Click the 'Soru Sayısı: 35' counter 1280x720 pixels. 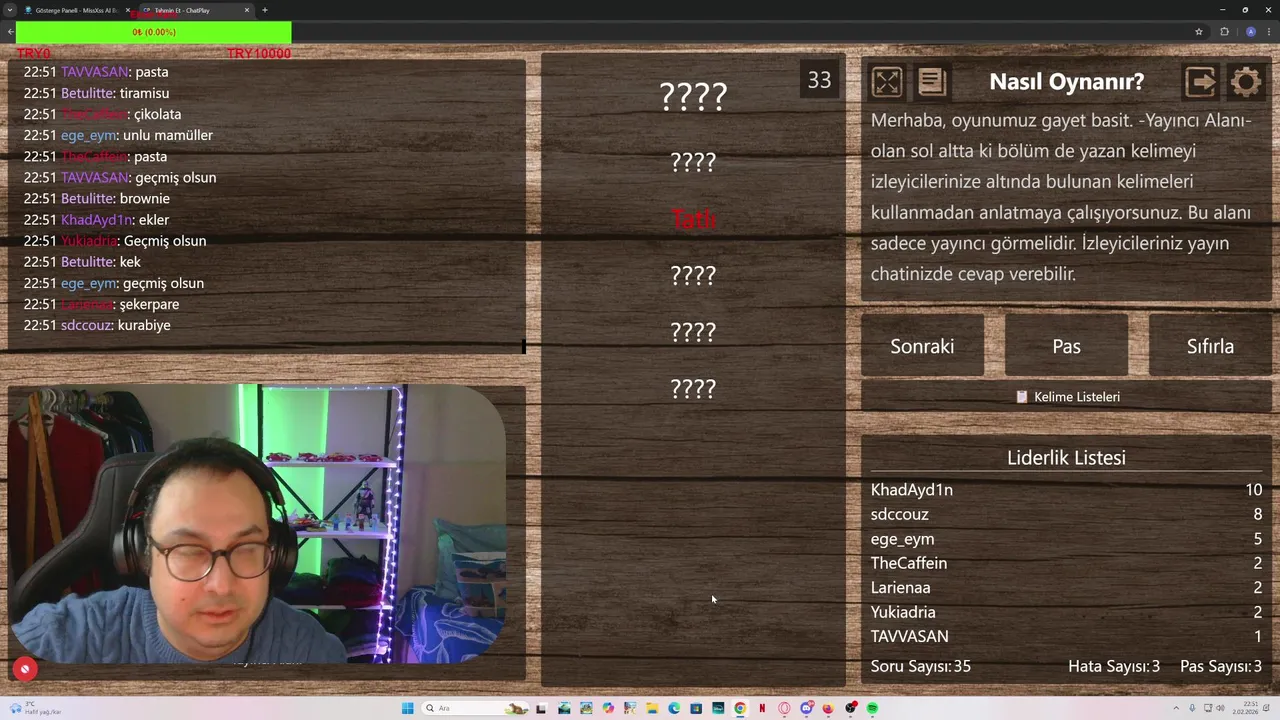[x=920, y=666]
